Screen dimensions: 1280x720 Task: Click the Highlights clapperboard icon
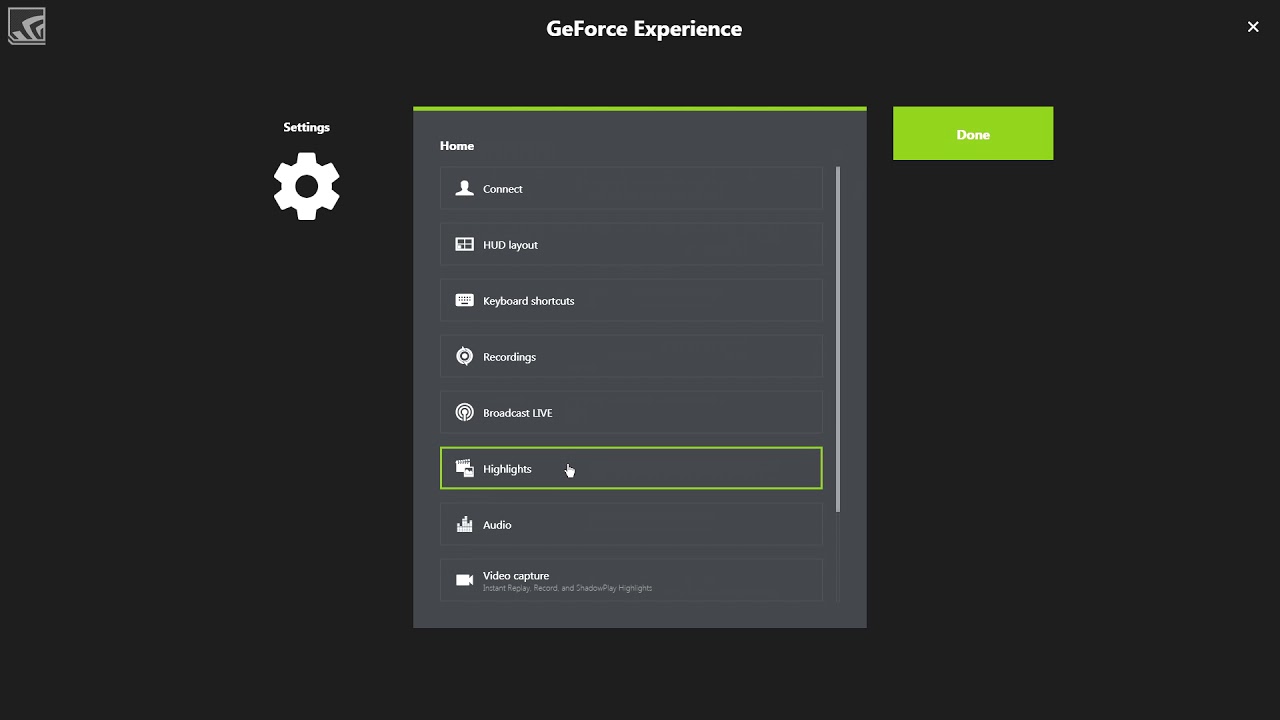click(464, 468)
